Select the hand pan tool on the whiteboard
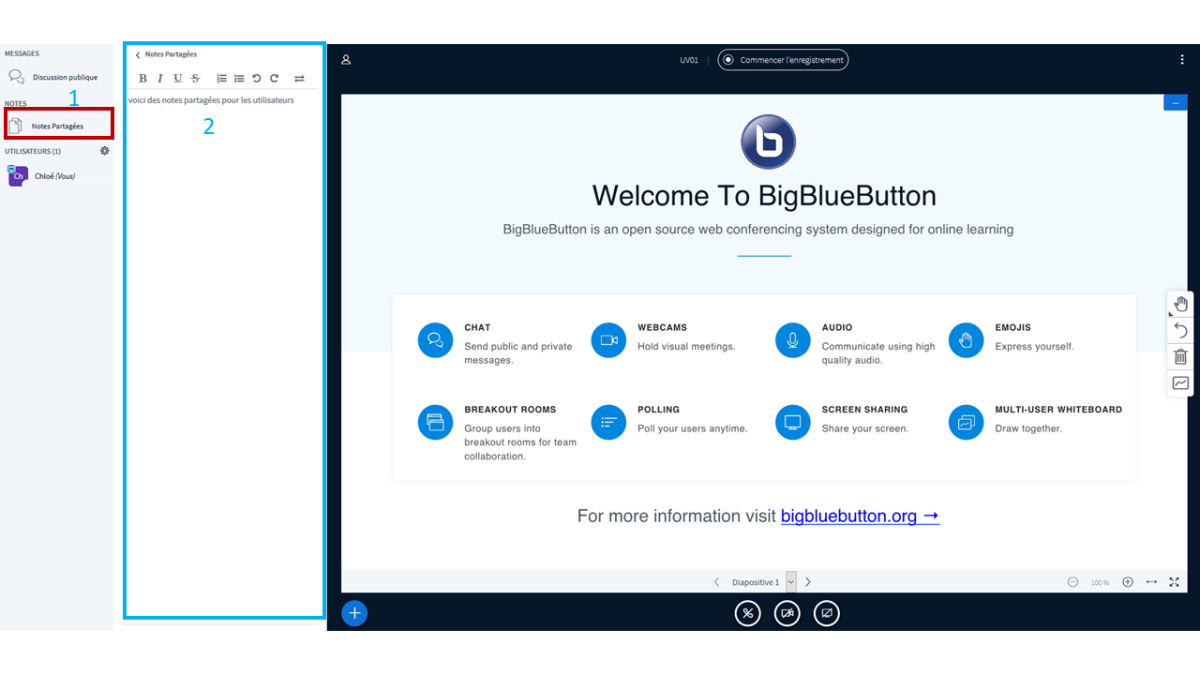This screenshot has width=1200, height=675. pos(1181,304)
